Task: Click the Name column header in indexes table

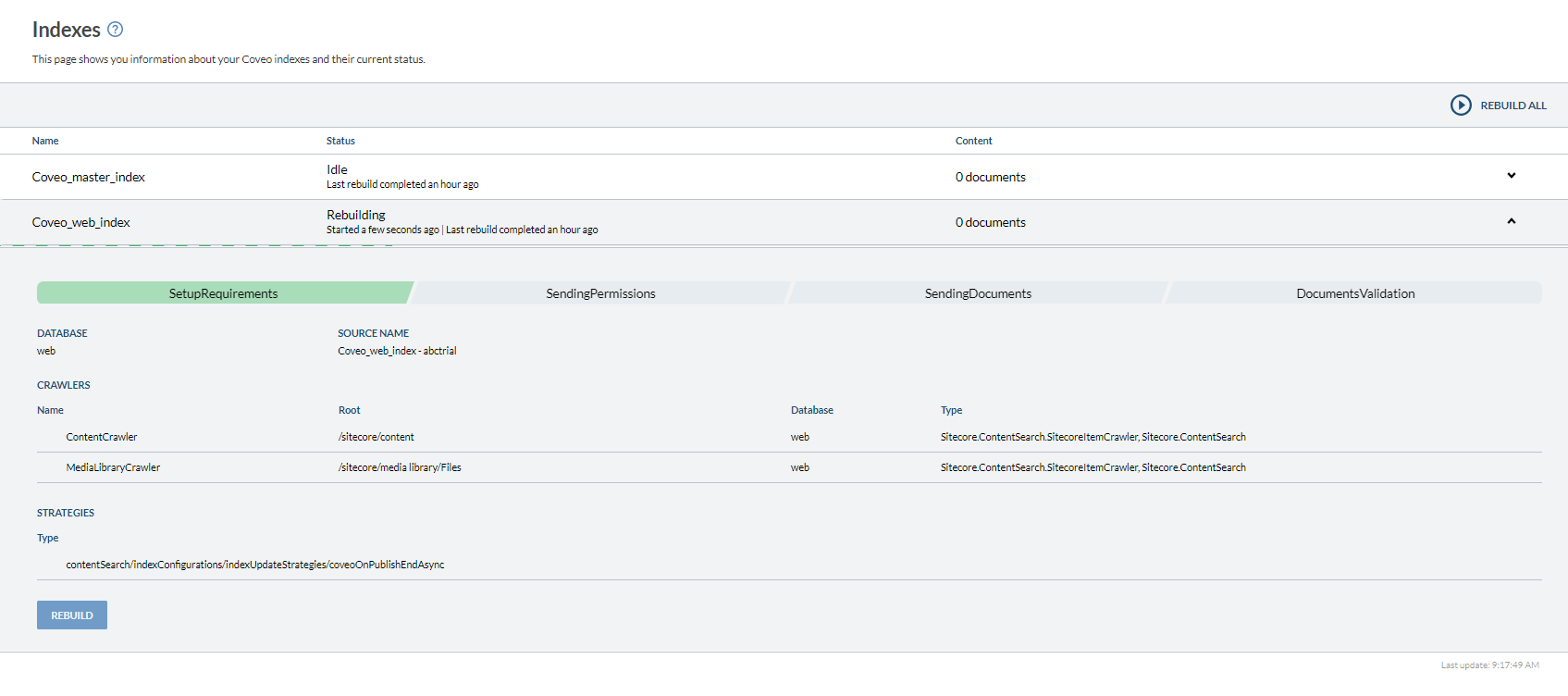Action: pos(45,141)
